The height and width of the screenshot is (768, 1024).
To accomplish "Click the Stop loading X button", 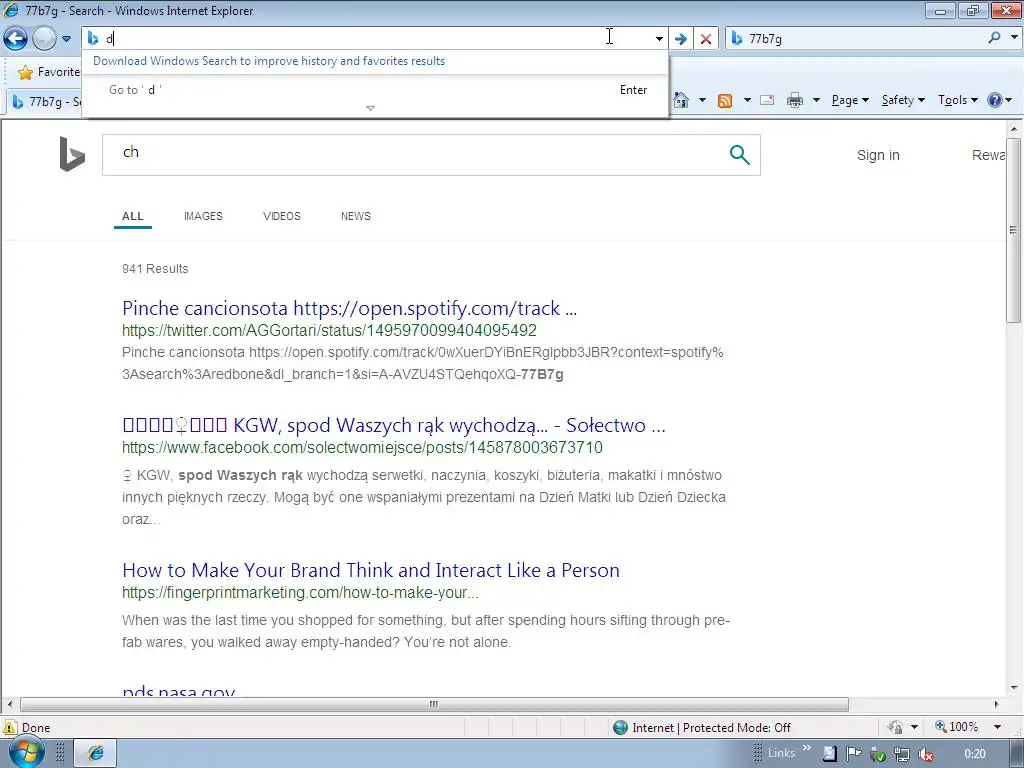I will point(706,39).
